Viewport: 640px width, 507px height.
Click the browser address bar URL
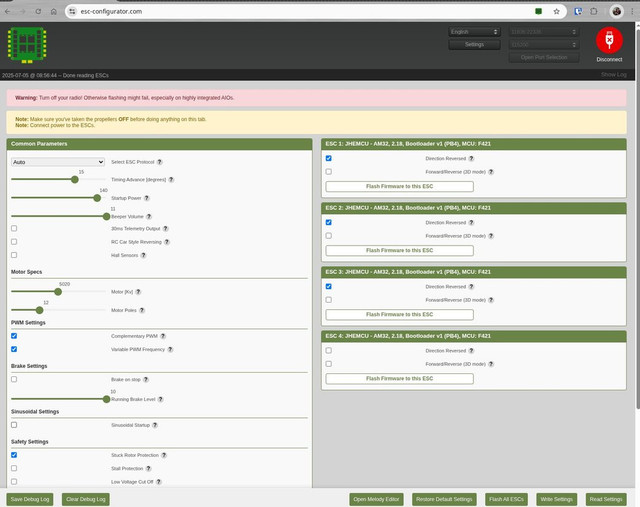(111, 11)
